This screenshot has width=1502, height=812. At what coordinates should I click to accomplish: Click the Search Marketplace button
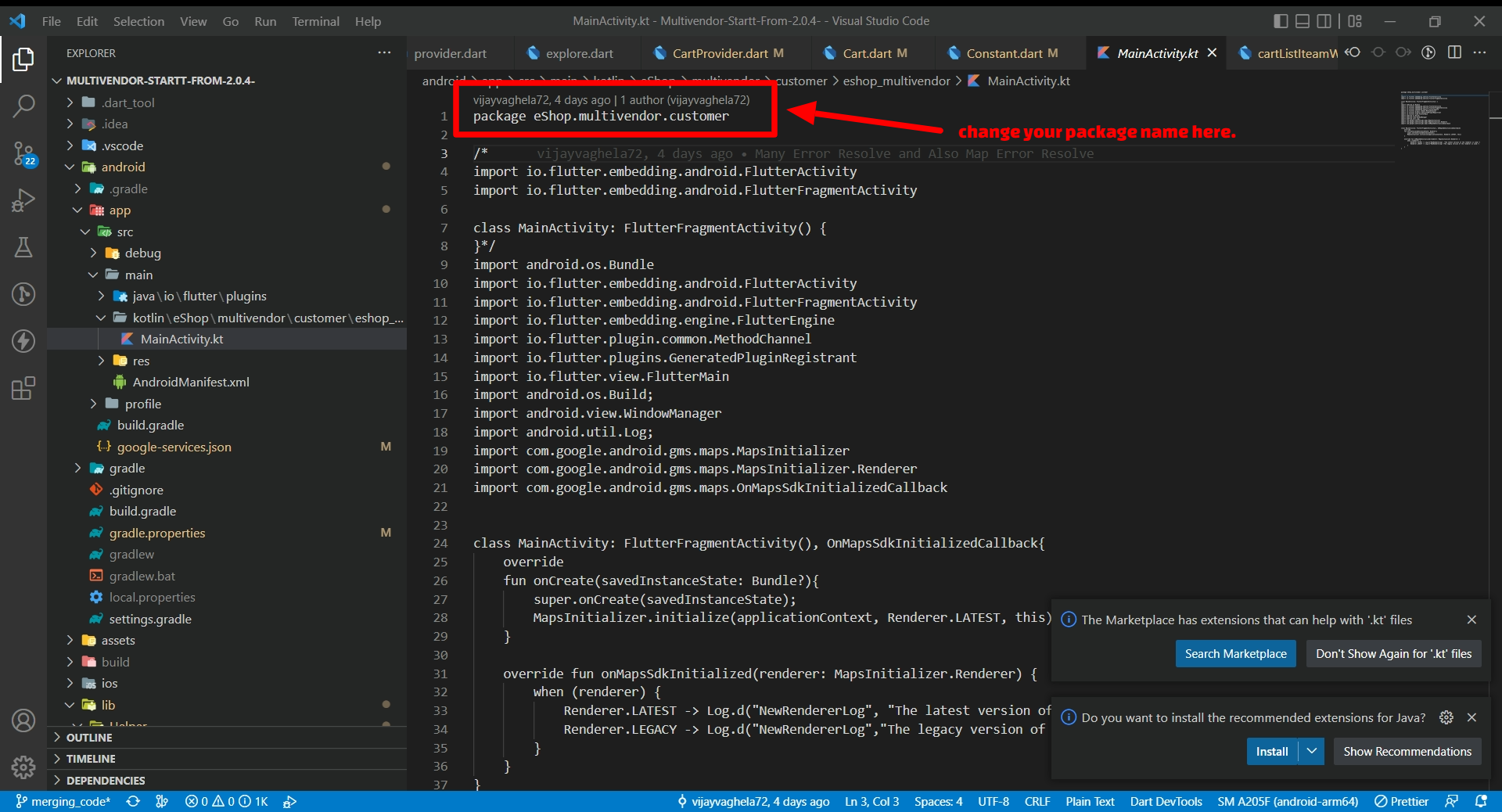1235,654
